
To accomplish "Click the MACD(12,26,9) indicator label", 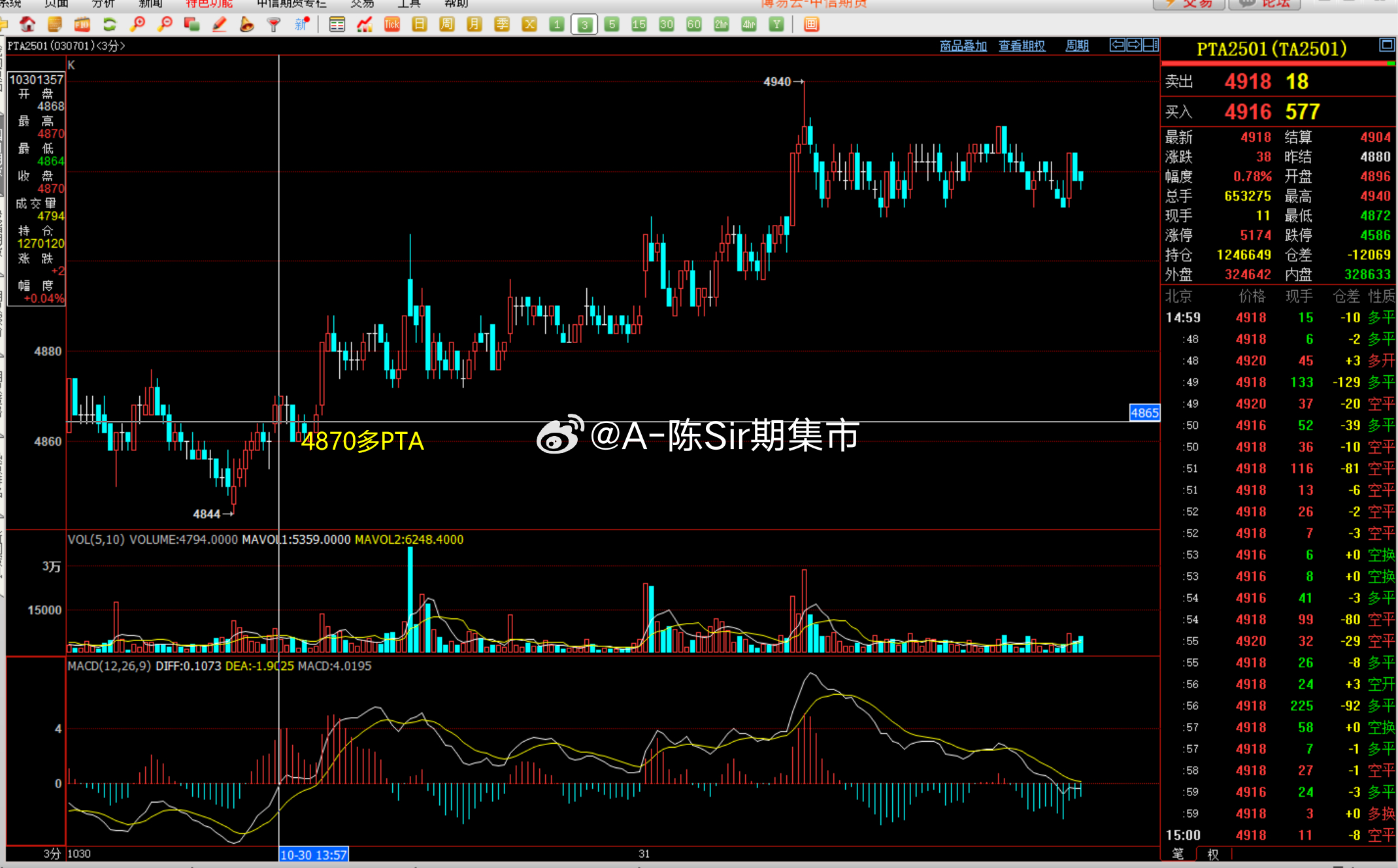I will click(110, 666).
